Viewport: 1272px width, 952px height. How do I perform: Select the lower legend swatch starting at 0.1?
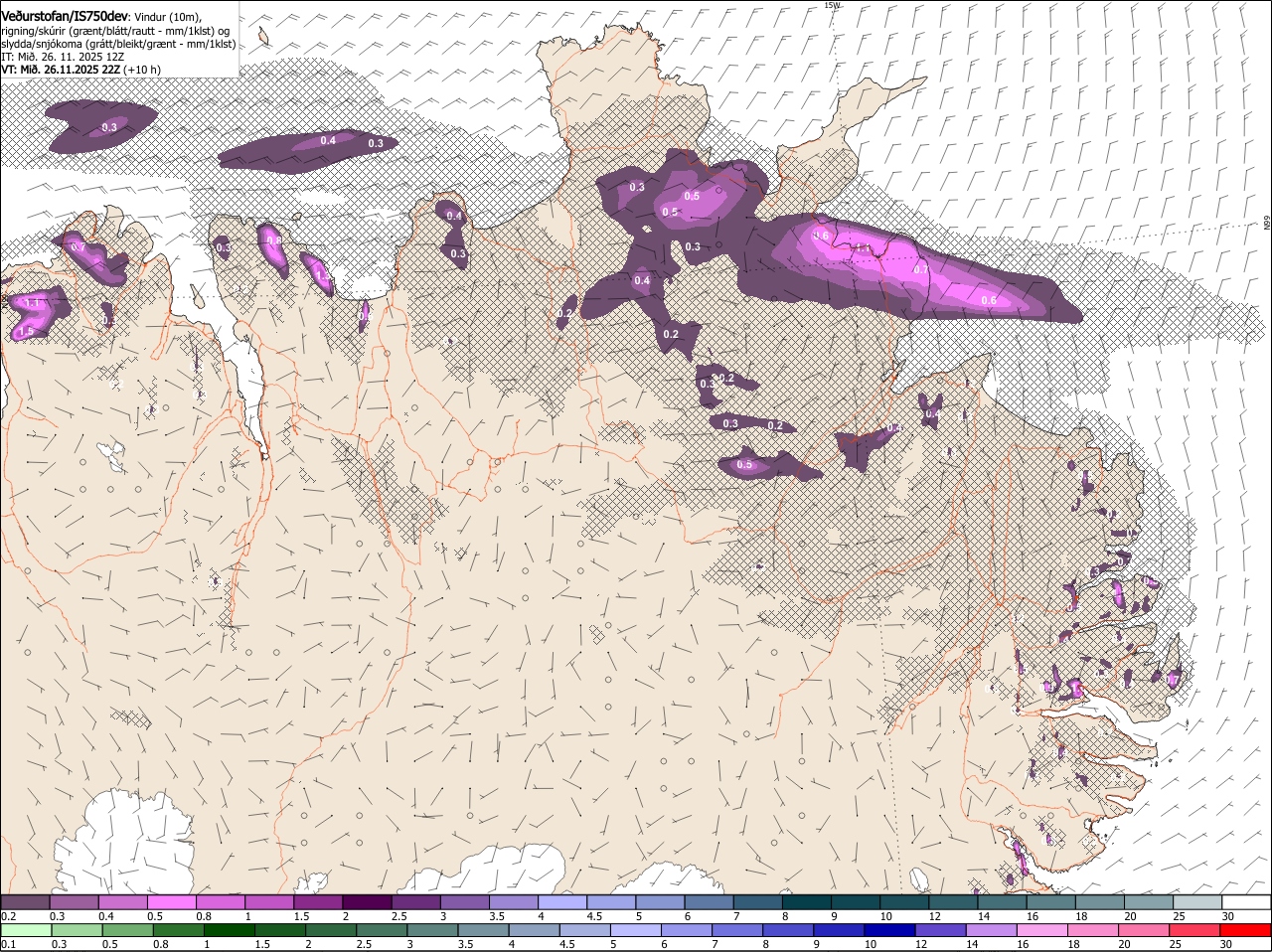click(26, 931)
